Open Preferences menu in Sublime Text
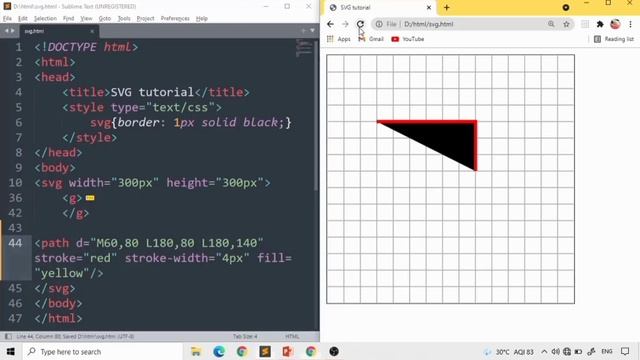640x360 pixels. tap(175, 18)
